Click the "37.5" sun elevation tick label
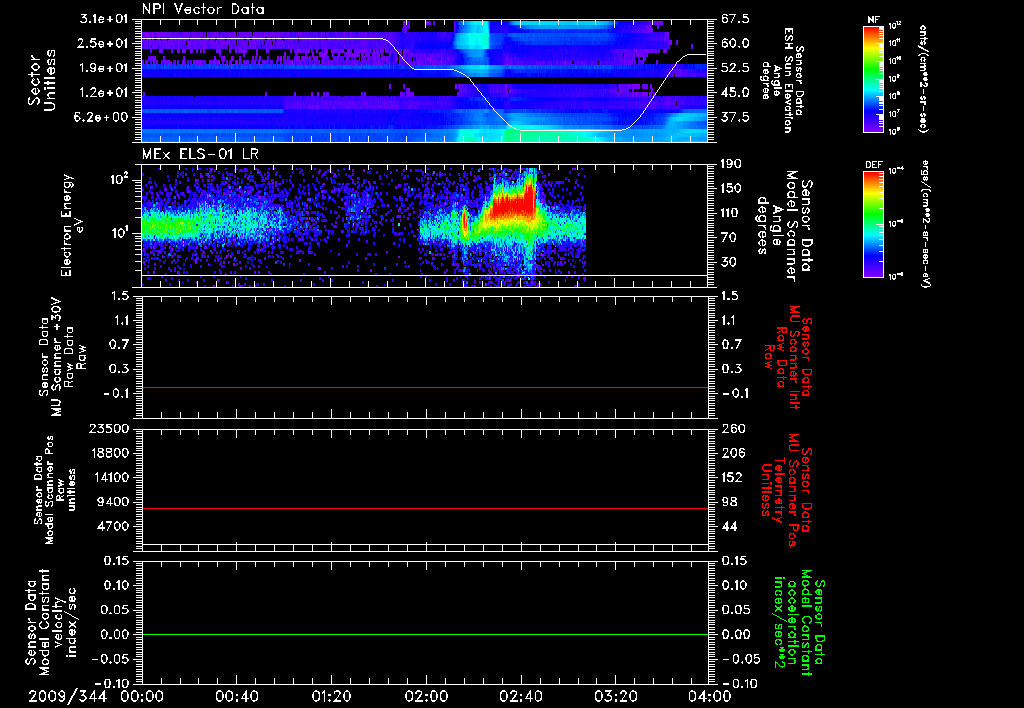This screenshot has height=708, width=1024. click(735, 118)
